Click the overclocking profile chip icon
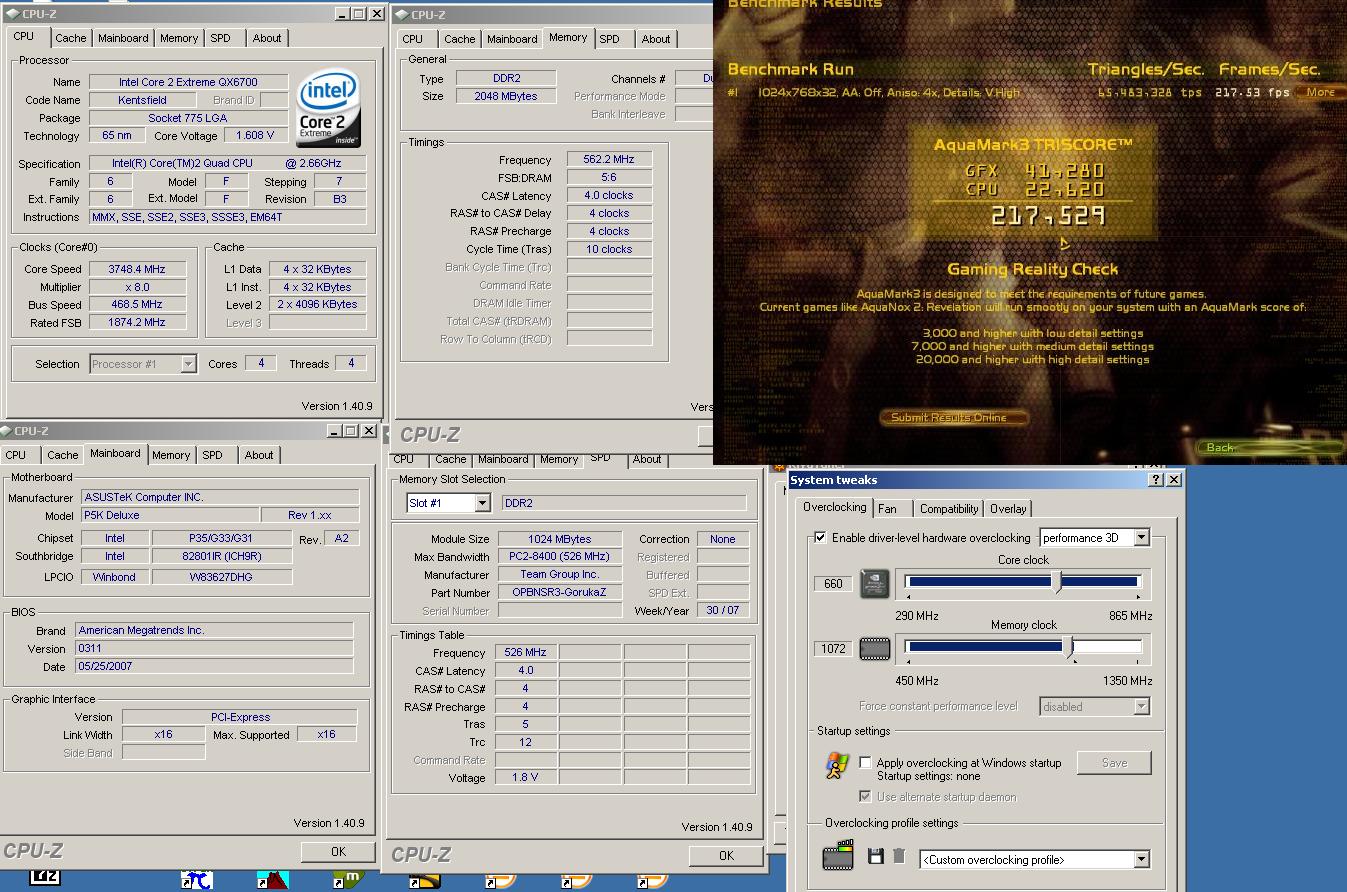Screen dimensions: 1347x892 pos(838,856)
